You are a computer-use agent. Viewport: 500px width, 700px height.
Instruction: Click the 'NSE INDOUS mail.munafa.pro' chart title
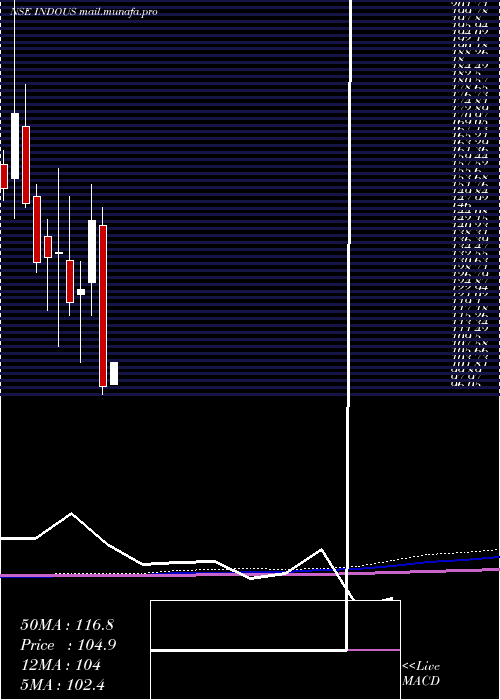click(x=83, y=12)
